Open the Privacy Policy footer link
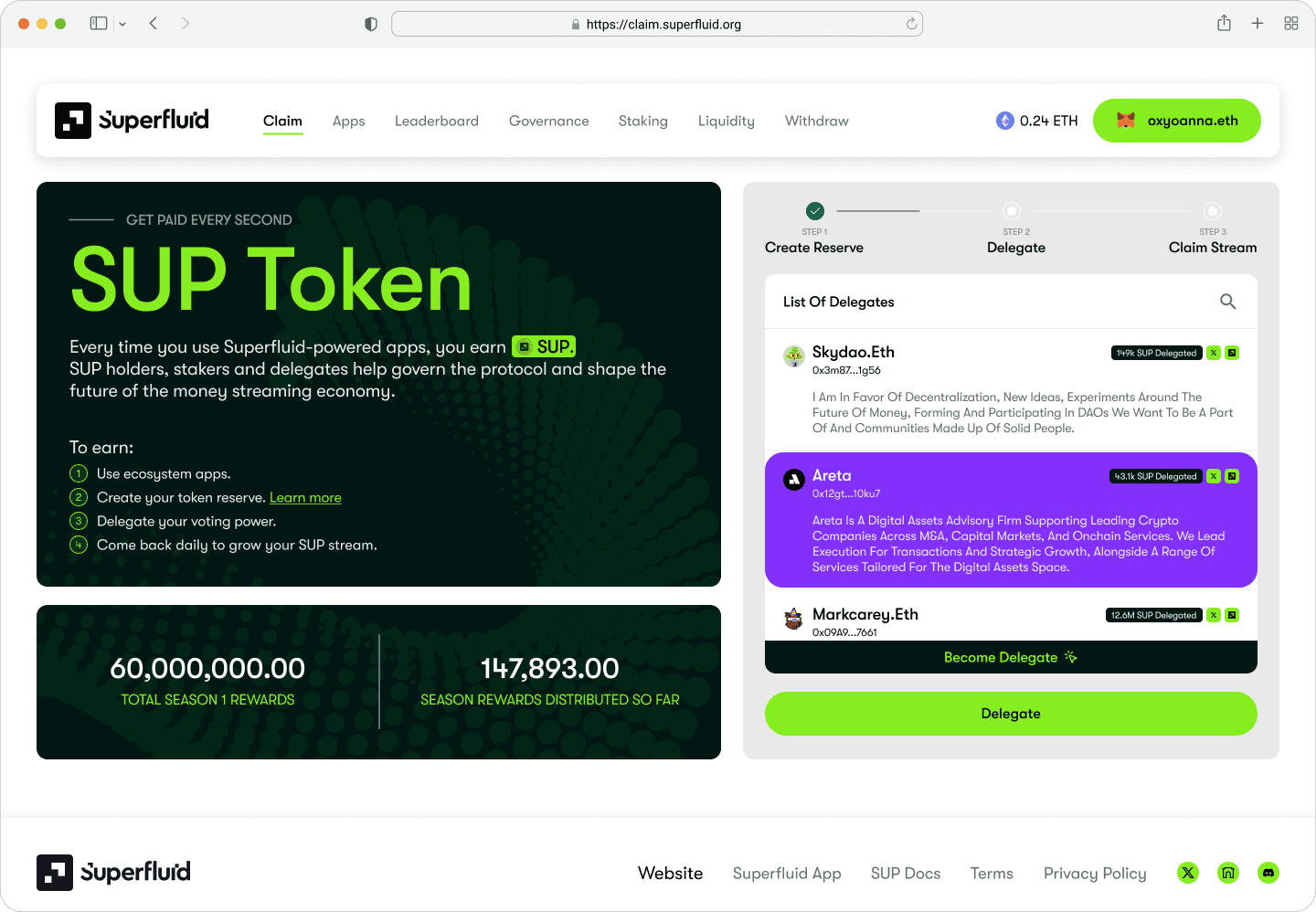1316x912 pixels. (x=1095, y=873)
